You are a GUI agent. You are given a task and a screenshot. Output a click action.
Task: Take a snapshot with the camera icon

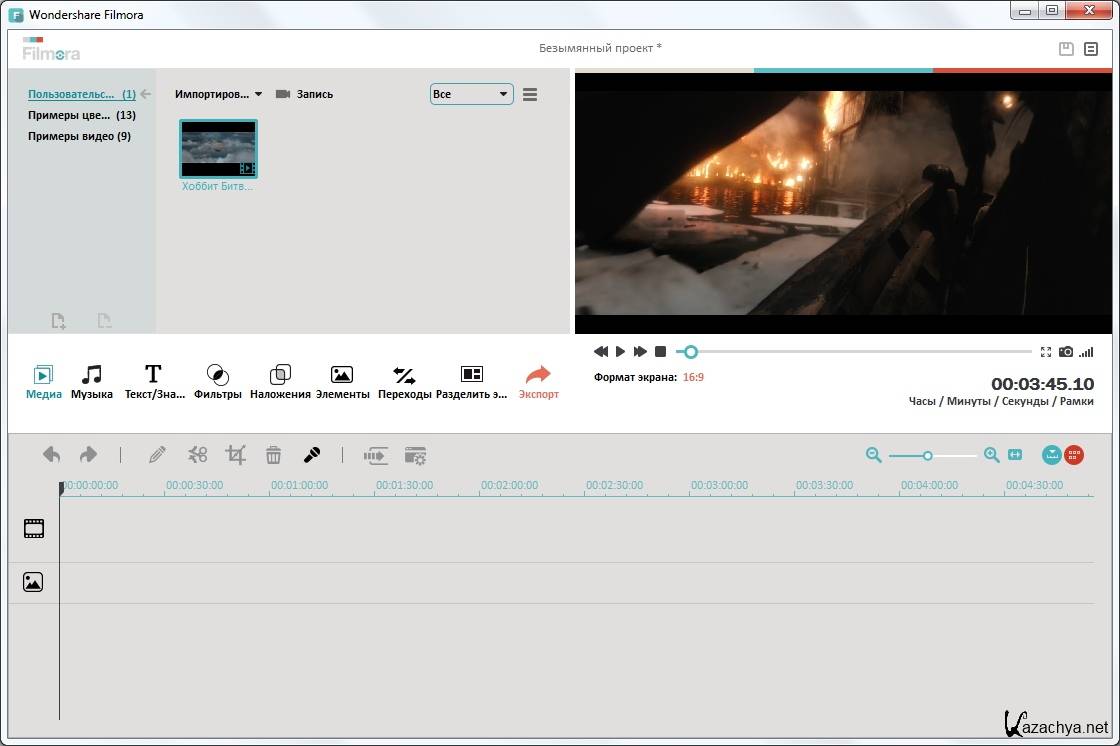tap(1066, 352)
